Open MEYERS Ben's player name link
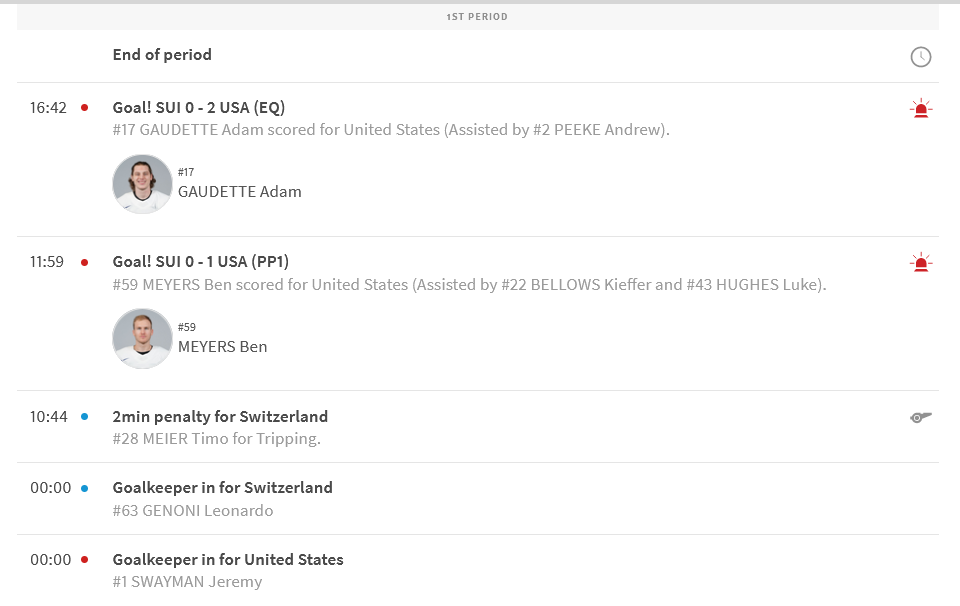 pos(221,346)
